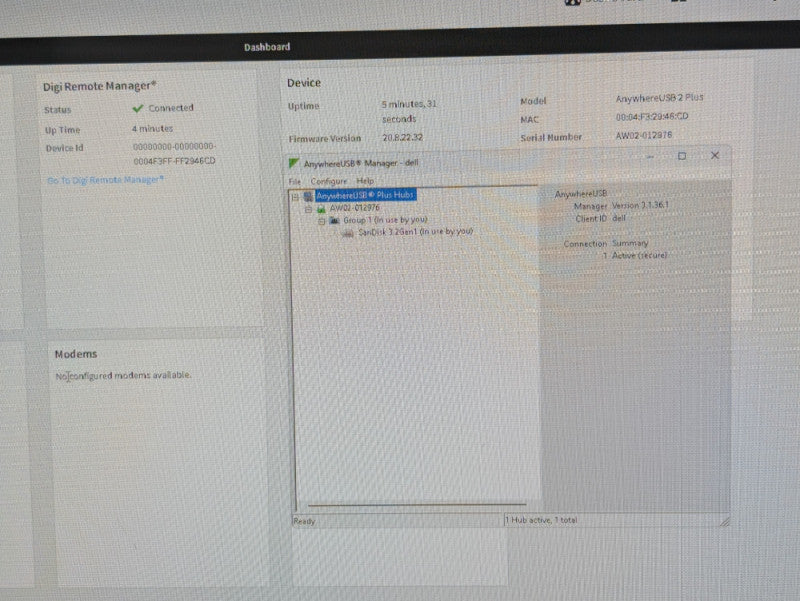Open the Help menu
This screenshot has height=601, width=800.
point(365,181)
